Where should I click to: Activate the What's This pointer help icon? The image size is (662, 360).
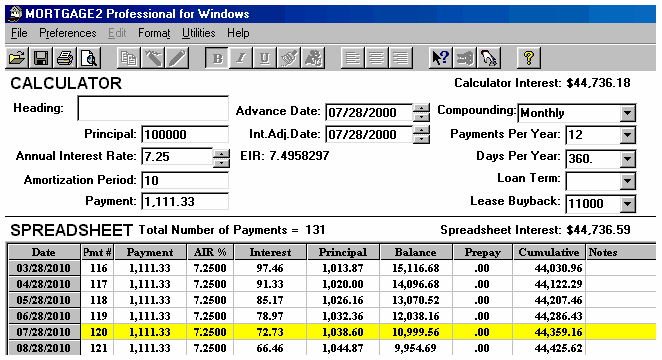click(x=441, y=58)
